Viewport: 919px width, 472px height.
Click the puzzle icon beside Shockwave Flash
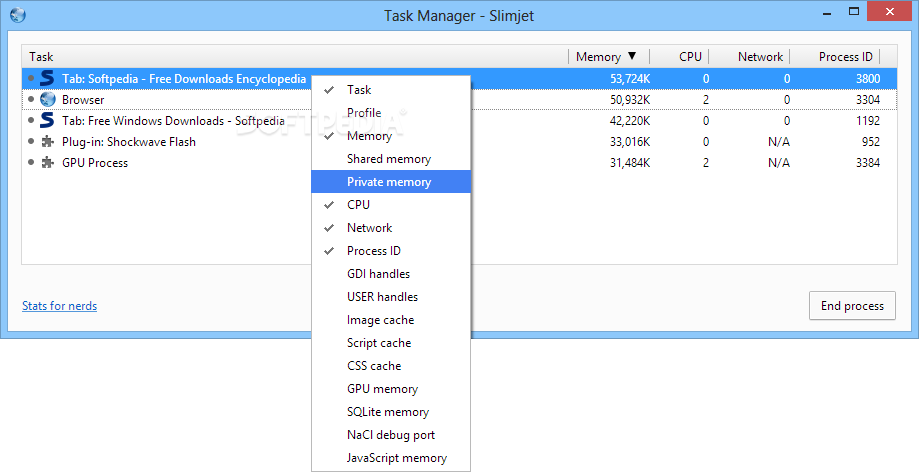47,142
